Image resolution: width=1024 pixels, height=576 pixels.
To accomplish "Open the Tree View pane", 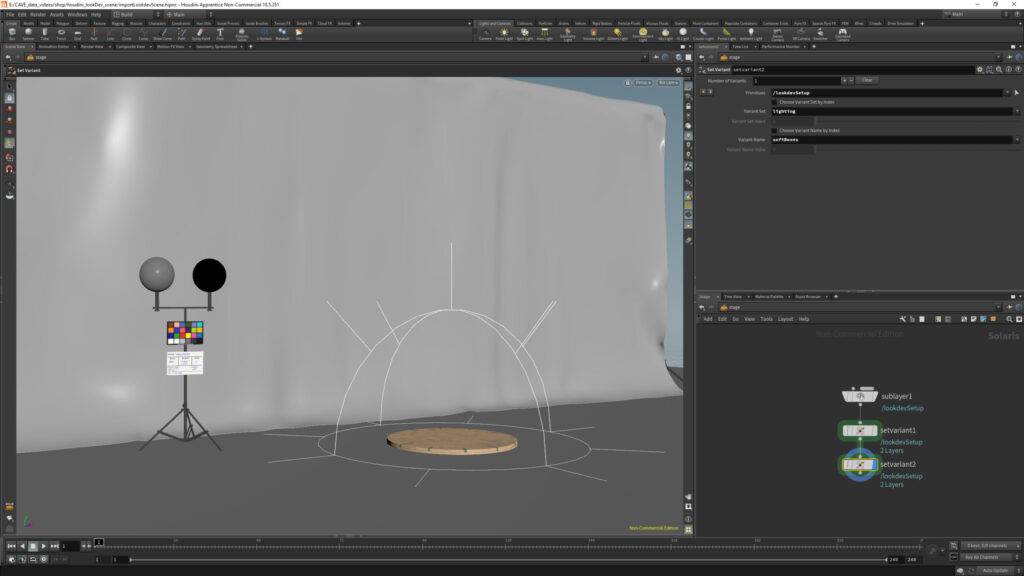I will coord(733,296).
